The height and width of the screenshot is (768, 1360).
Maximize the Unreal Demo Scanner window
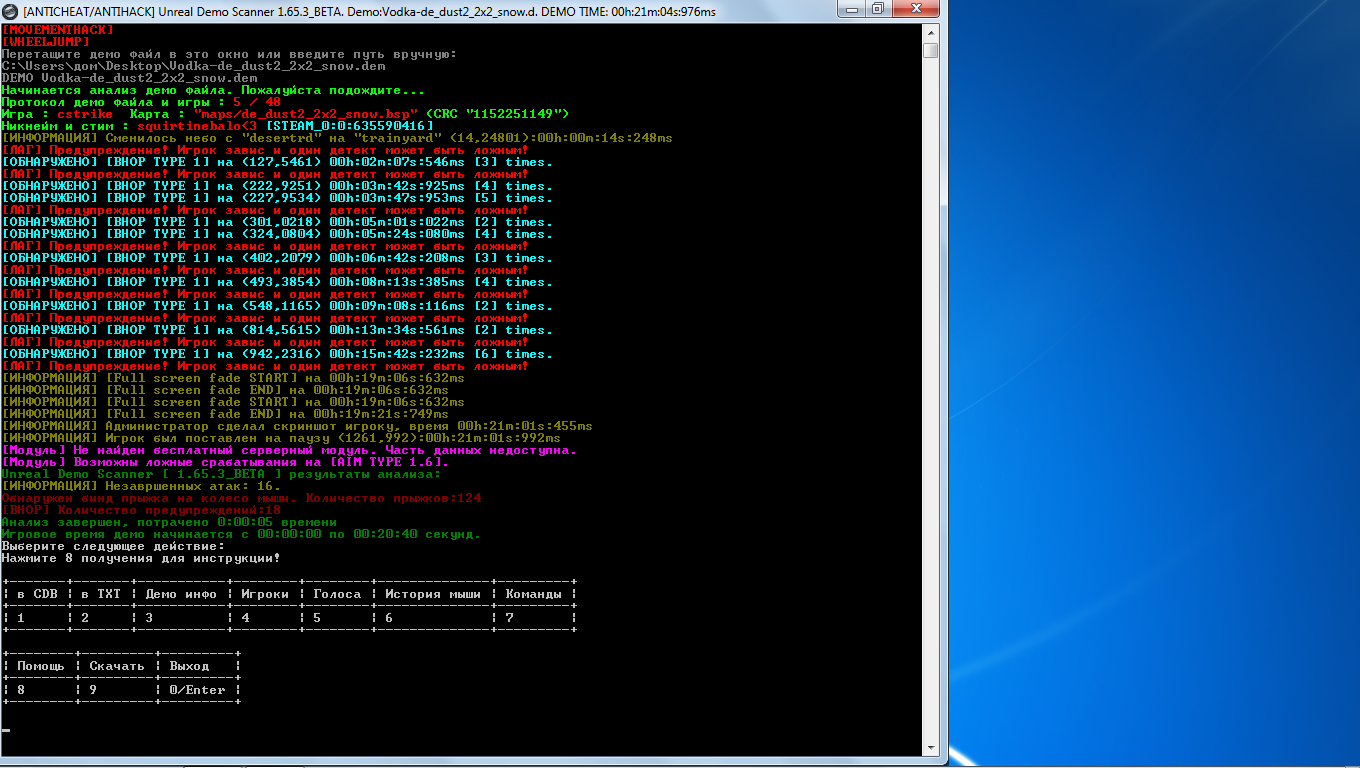878,9
